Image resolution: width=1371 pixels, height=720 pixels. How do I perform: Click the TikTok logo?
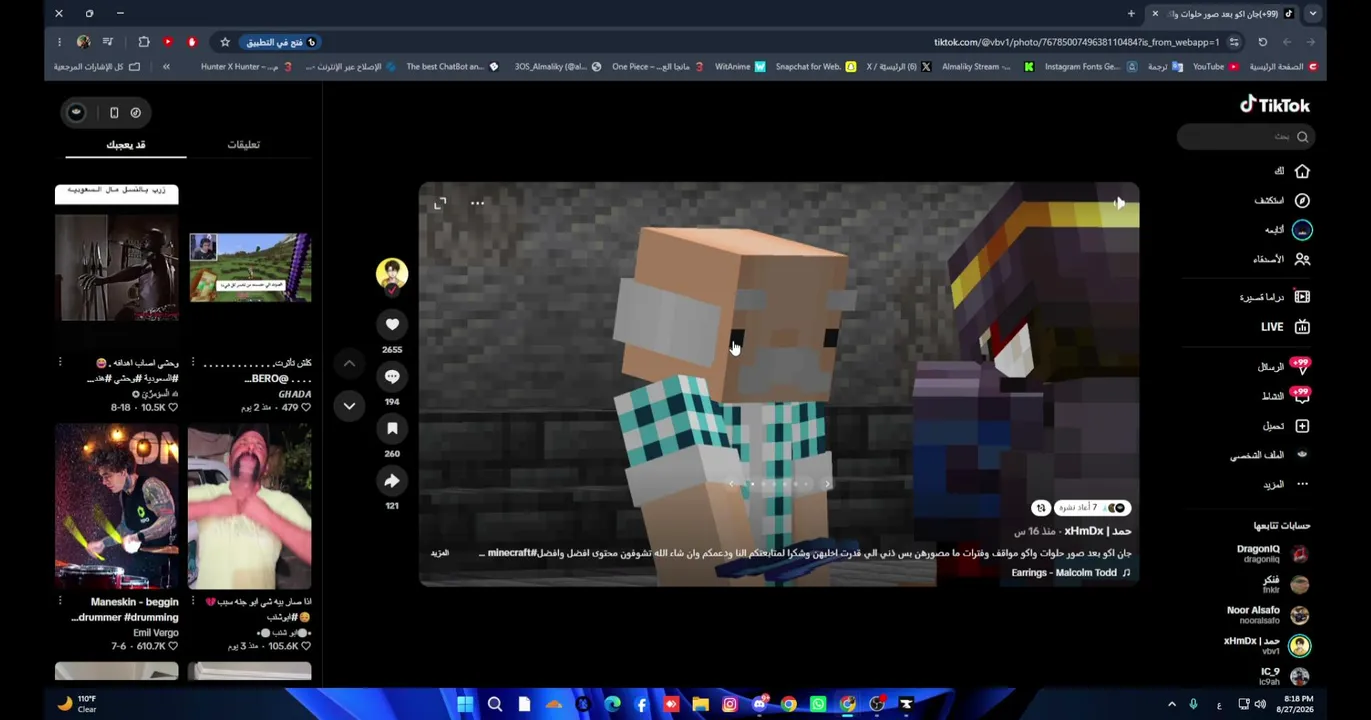coord(1275,104)
